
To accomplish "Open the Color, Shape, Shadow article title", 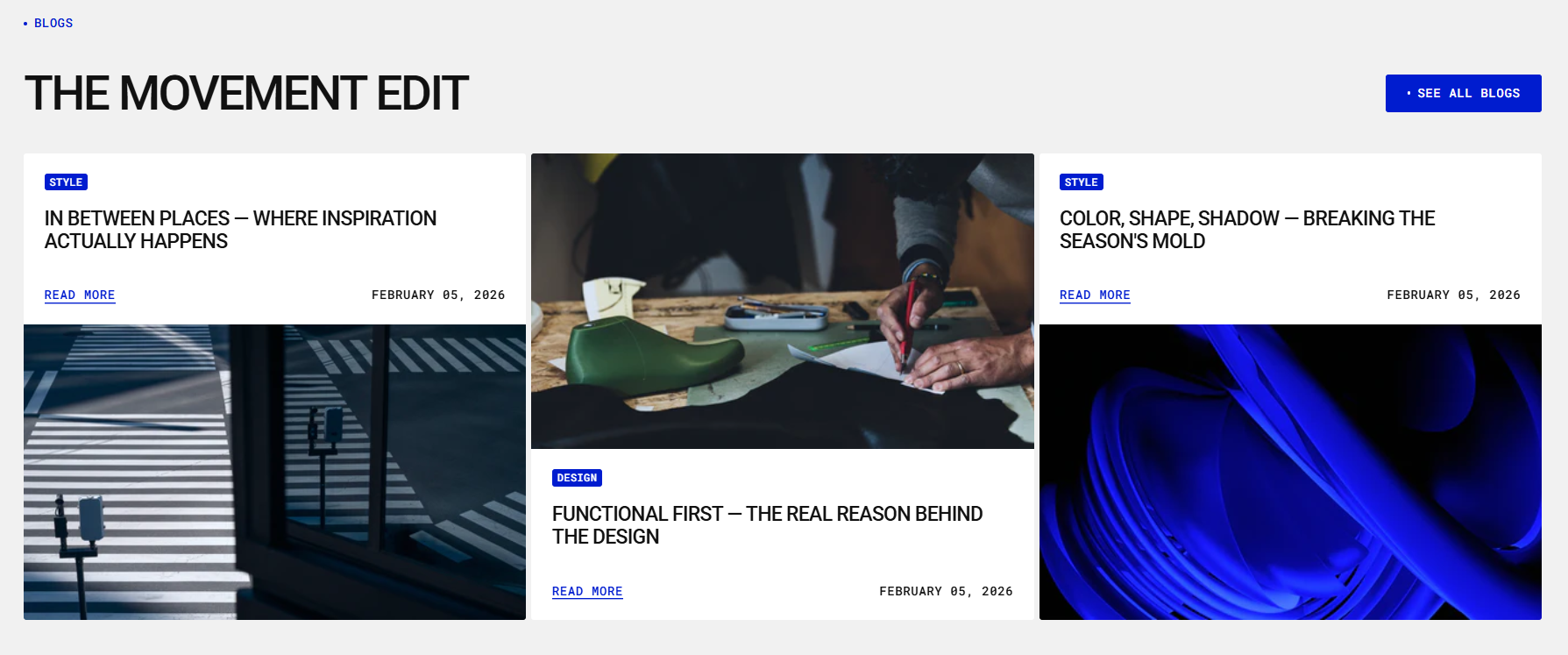I will coord(1246,230).
